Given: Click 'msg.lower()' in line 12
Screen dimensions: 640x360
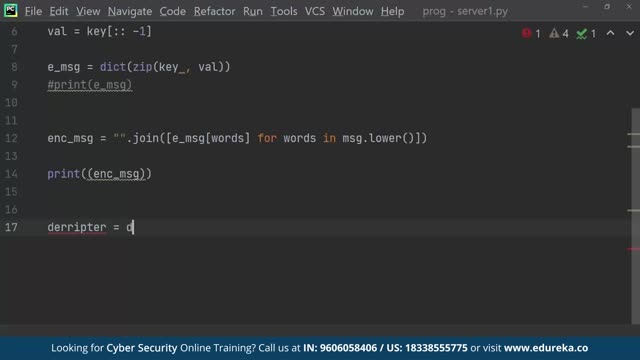Looking at the screenshot, I should point(378,138).
